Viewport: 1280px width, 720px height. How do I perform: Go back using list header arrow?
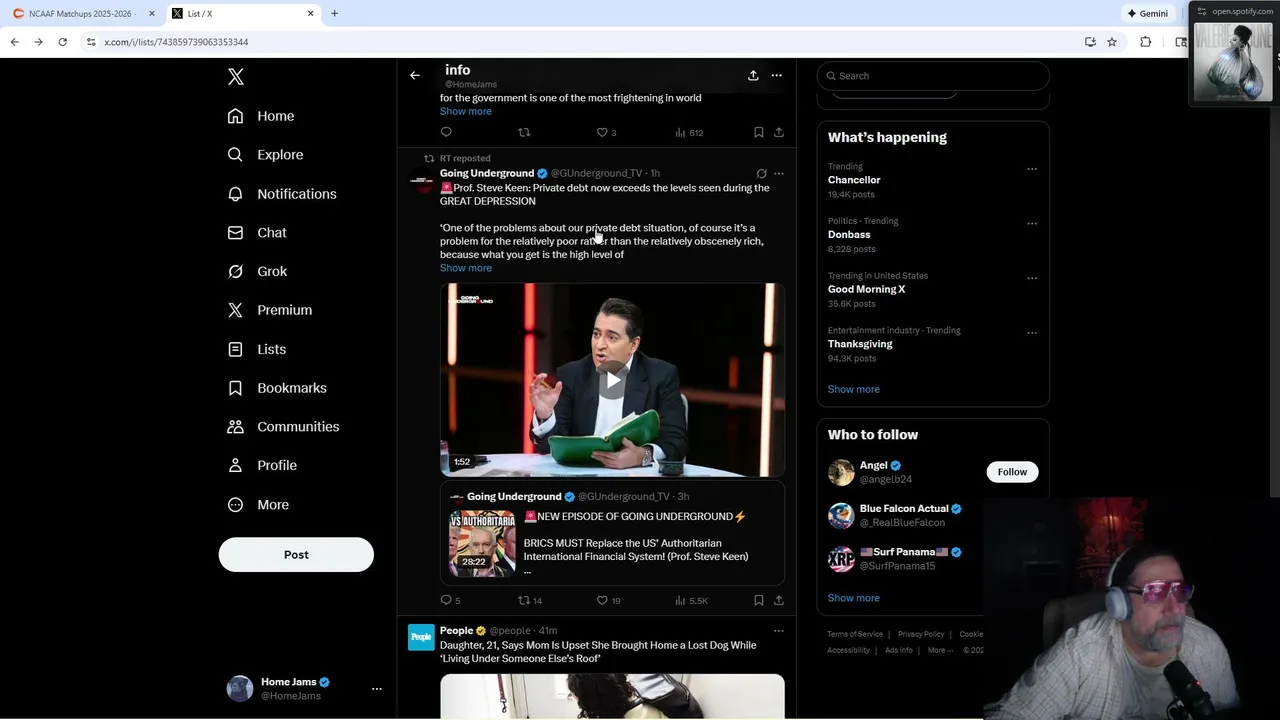pyautogui.click(x=415, y=75)
